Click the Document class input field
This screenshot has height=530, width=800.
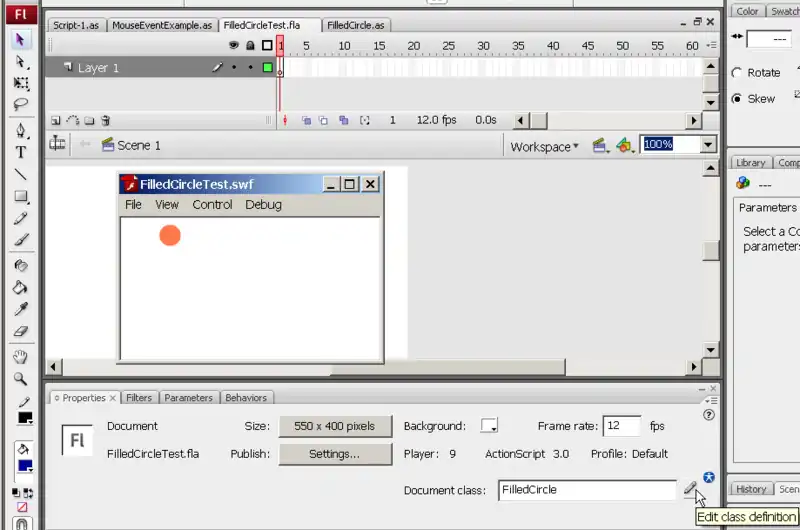pyautogui.click(x=587, y=490)
